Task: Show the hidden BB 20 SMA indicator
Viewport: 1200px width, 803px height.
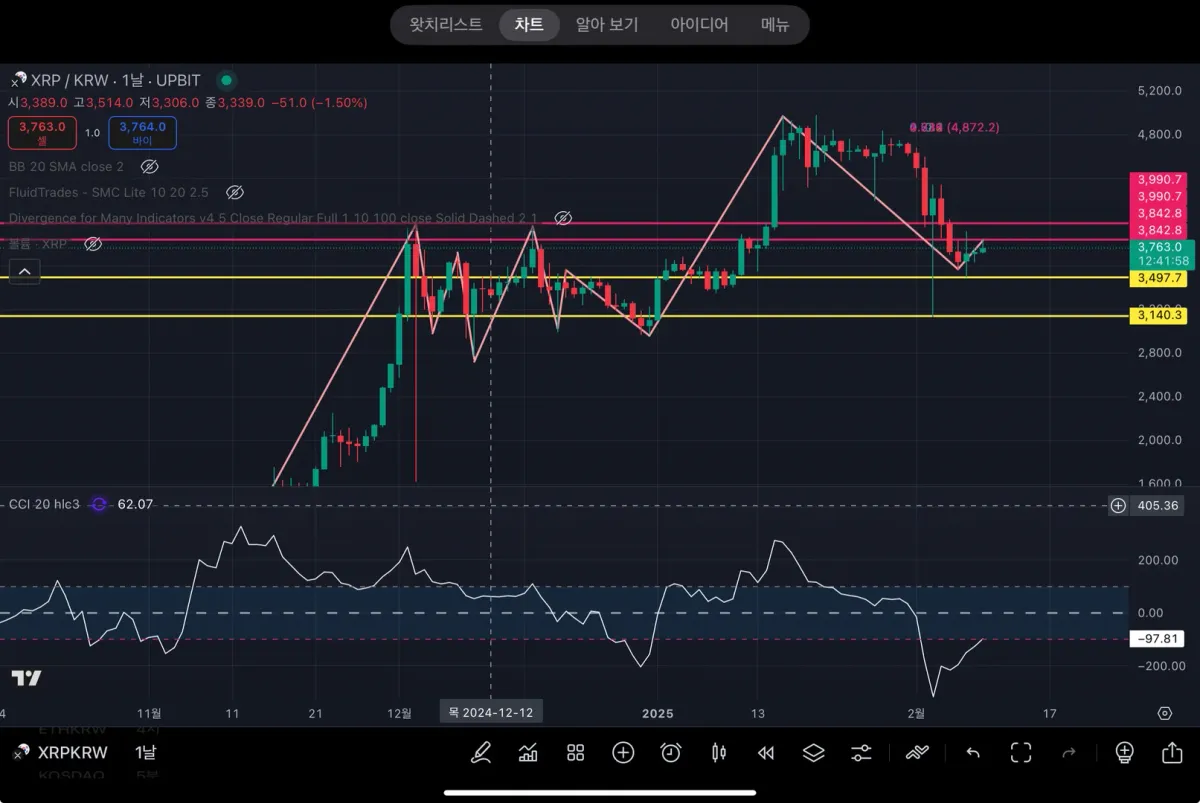Action: click(149, 166)
